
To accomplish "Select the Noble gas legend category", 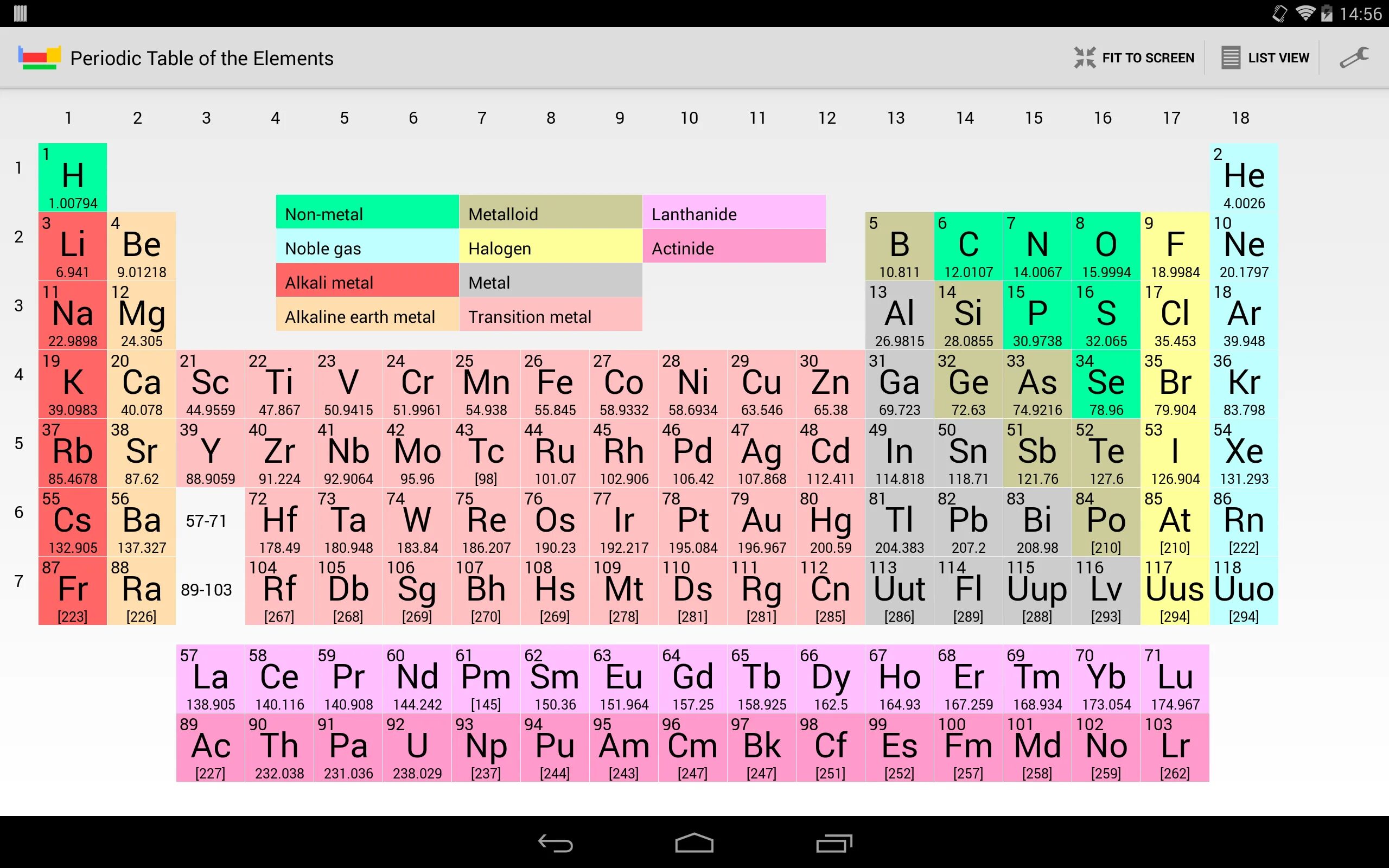I will click(367, 248).
